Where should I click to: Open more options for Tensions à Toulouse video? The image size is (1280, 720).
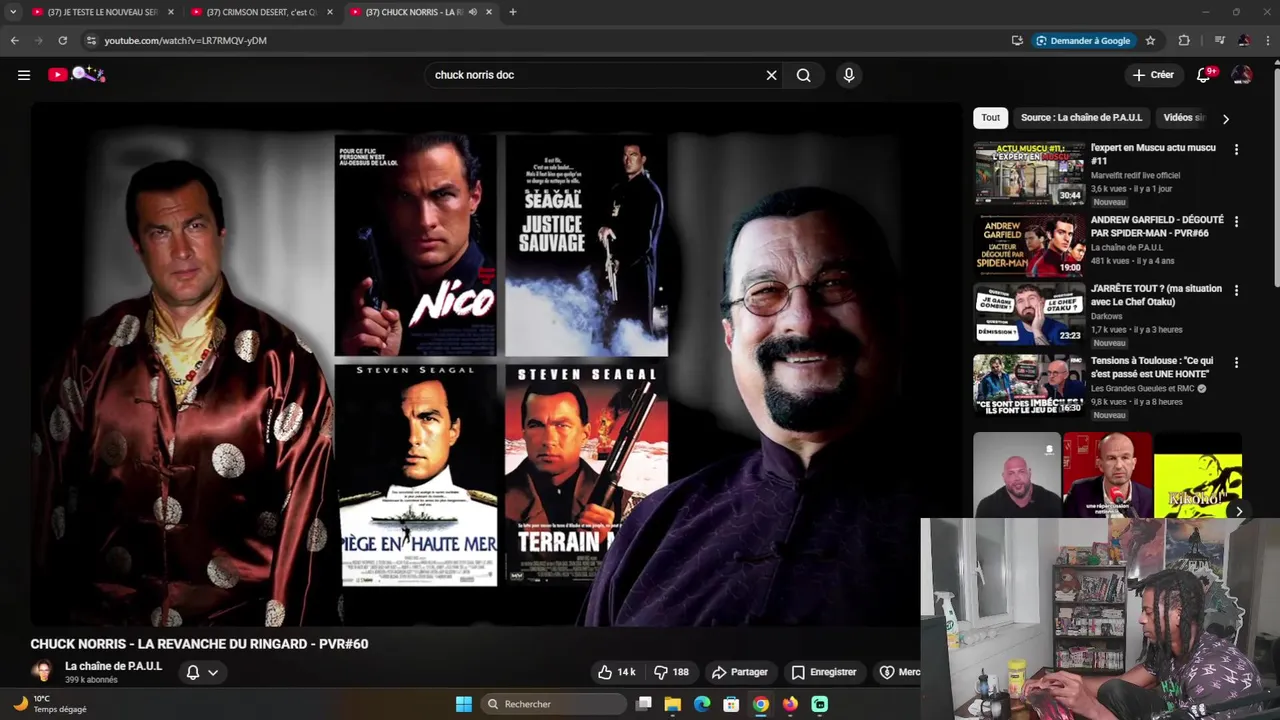1236,362
